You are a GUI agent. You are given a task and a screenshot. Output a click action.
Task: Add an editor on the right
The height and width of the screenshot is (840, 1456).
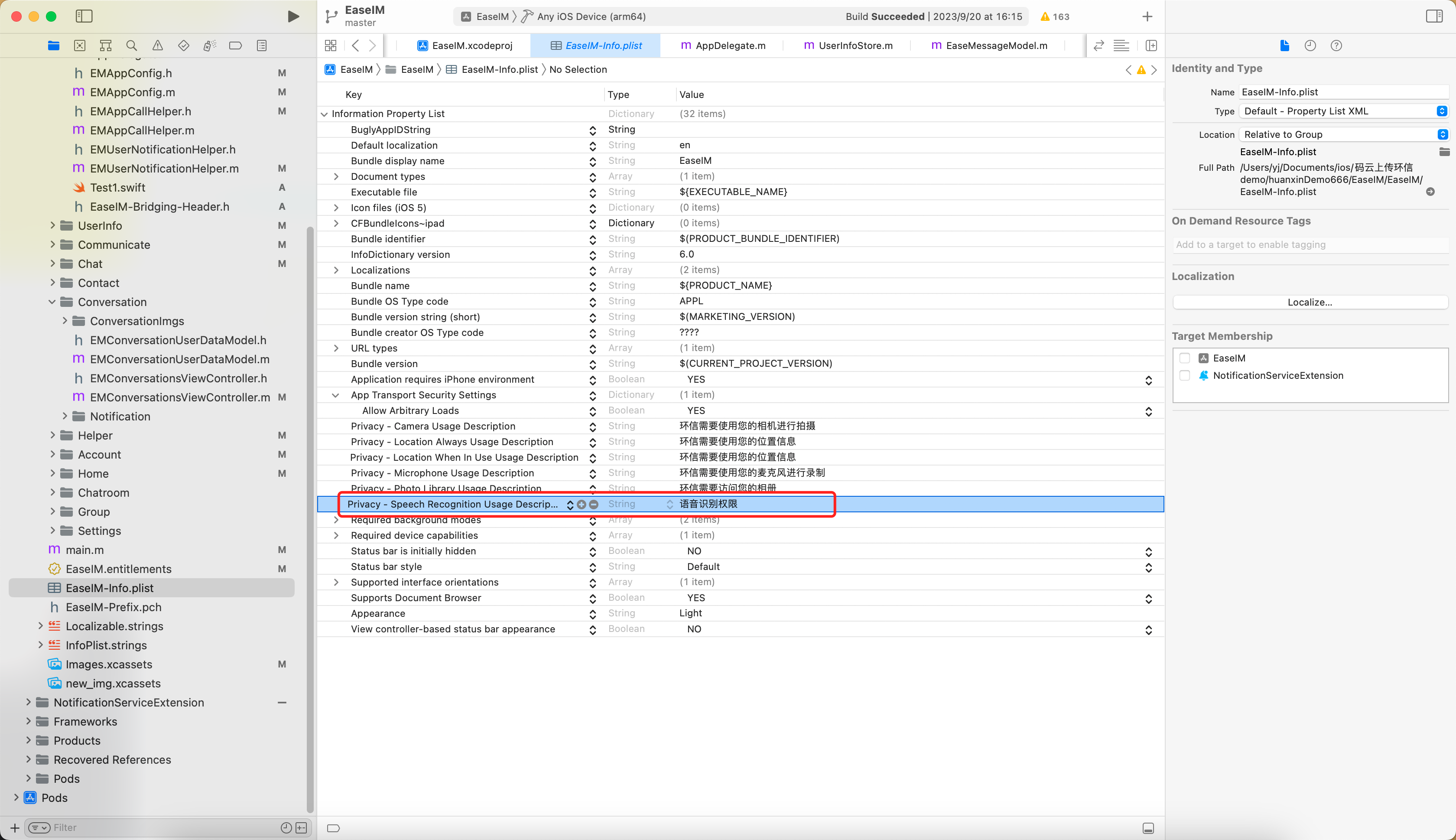[1151, 46]
